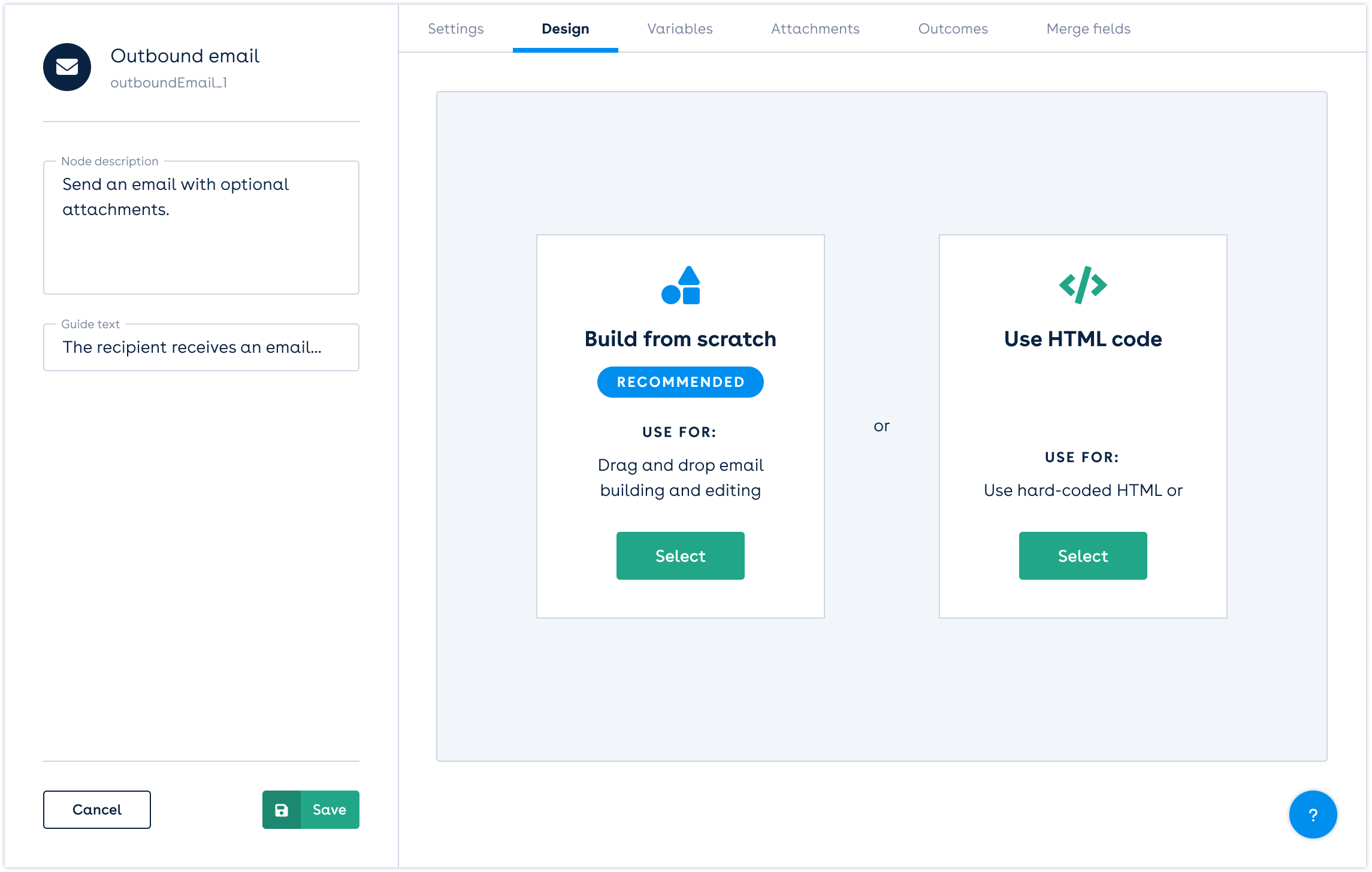The width and height of the screenshot is (1372, 872).
Task: Select the Build from scratch option
Action: [x=681, y=556]
